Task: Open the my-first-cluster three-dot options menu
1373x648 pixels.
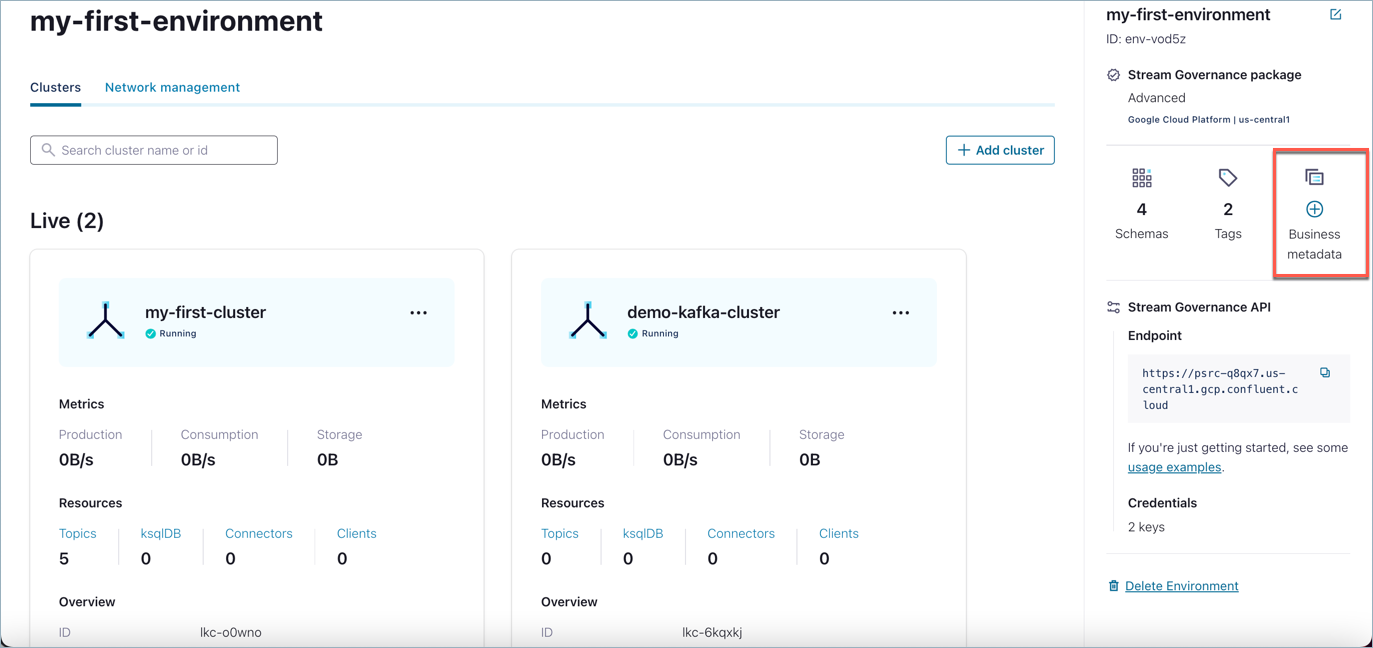Action: point(418,313)
